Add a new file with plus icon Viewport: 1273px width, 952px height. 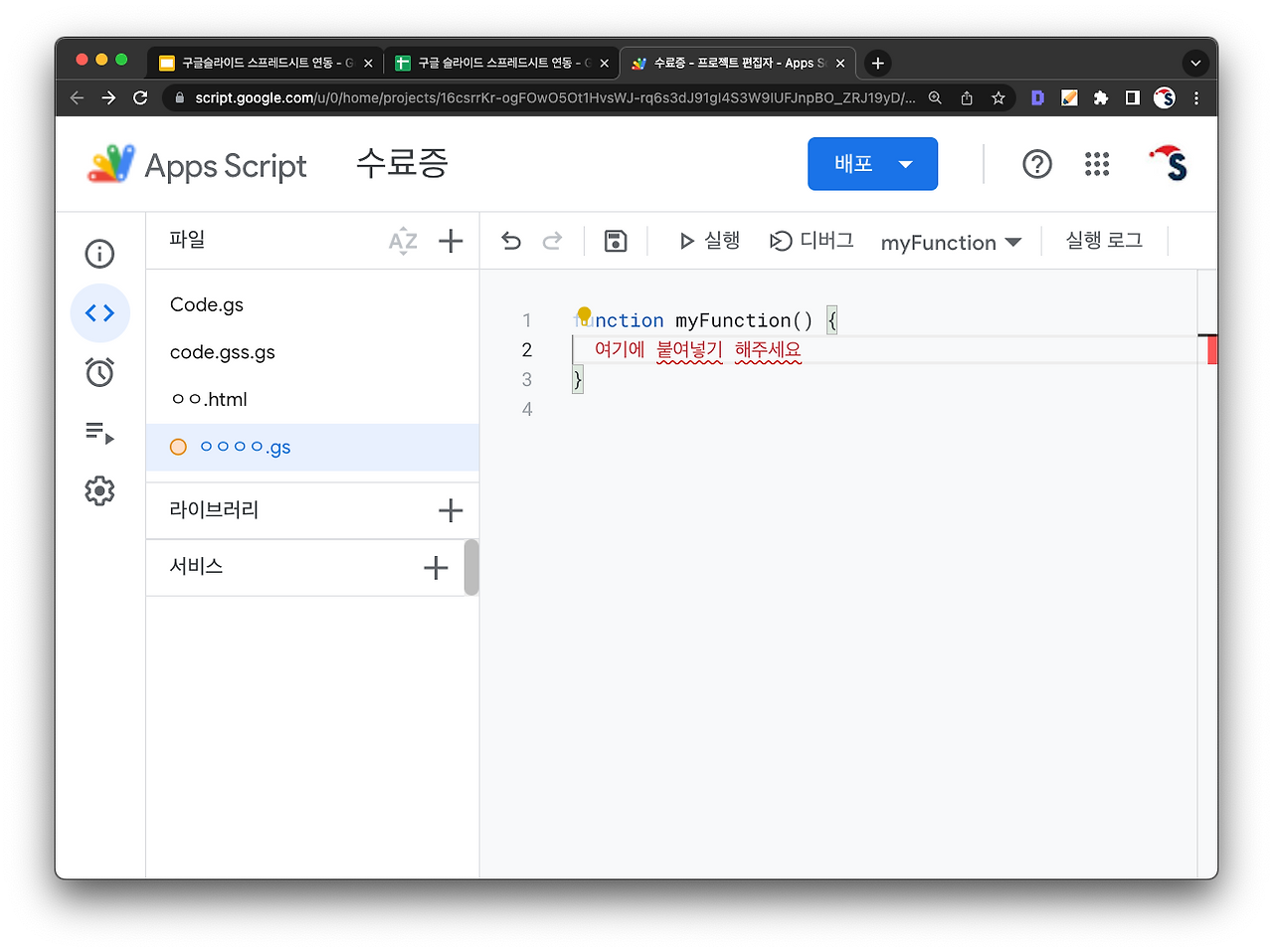point(451,241)
